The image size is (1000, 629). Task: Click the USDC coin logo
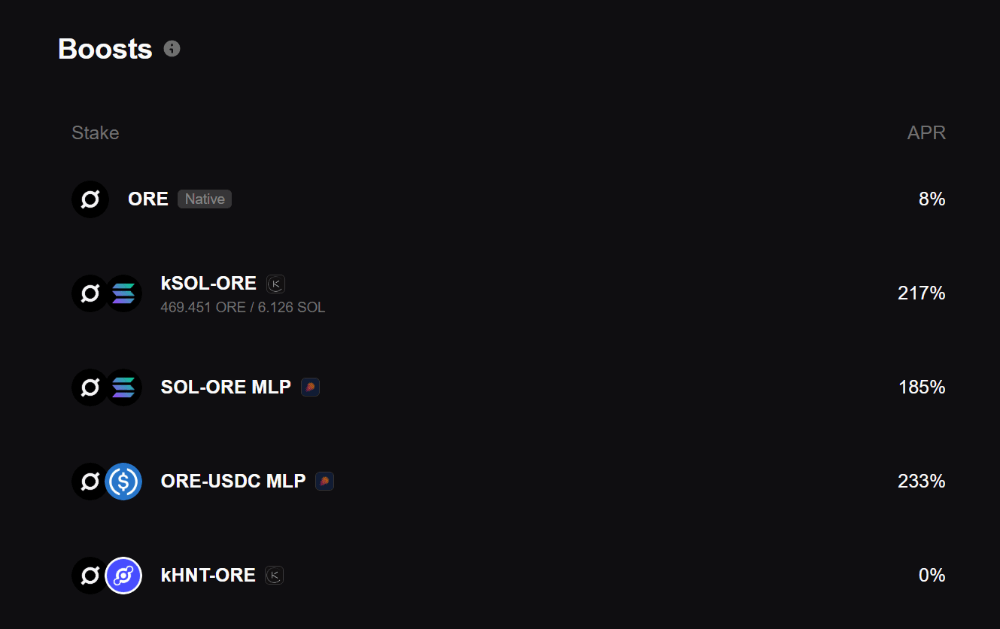(x=123, y=481)
